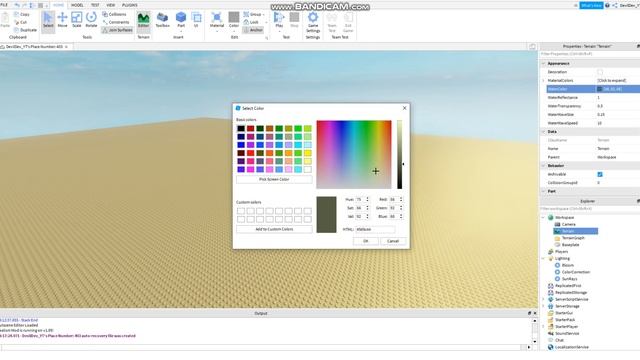Choose the Scale tool

coord(77,20)
